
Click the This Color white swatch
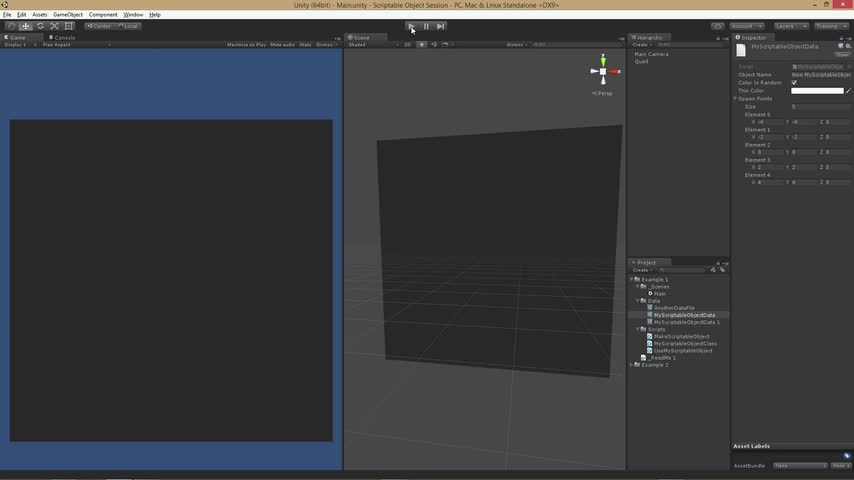point(817,91)
